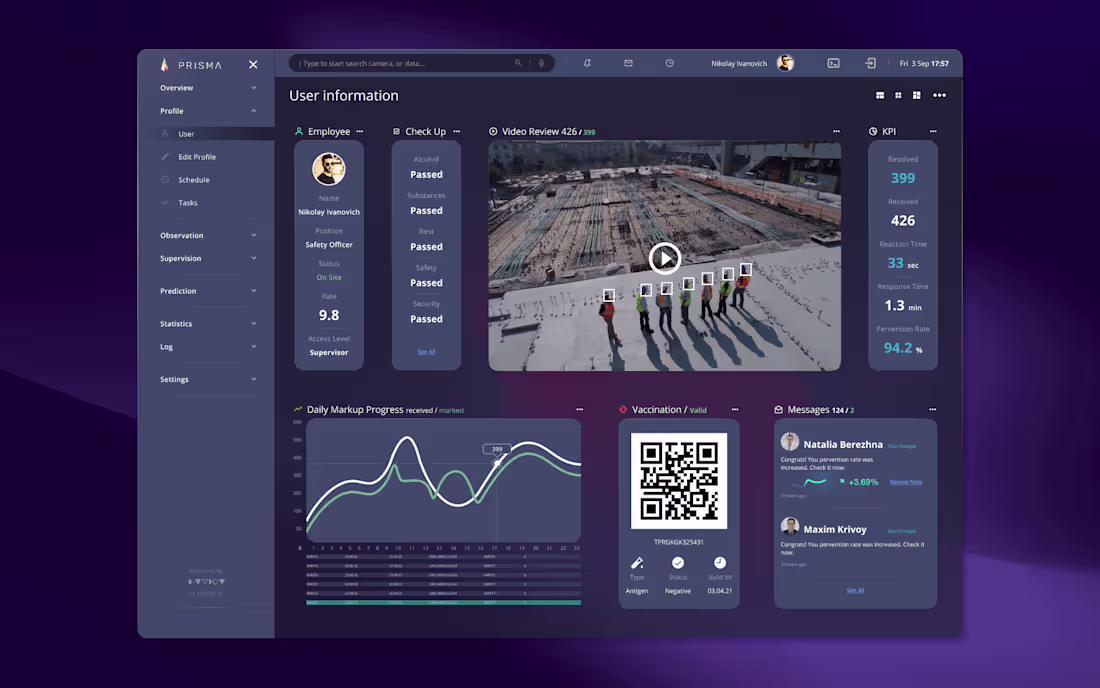The image size is (1100, 688).
Task: Play the Video Review footage
Action: click(x=665, y=258)
